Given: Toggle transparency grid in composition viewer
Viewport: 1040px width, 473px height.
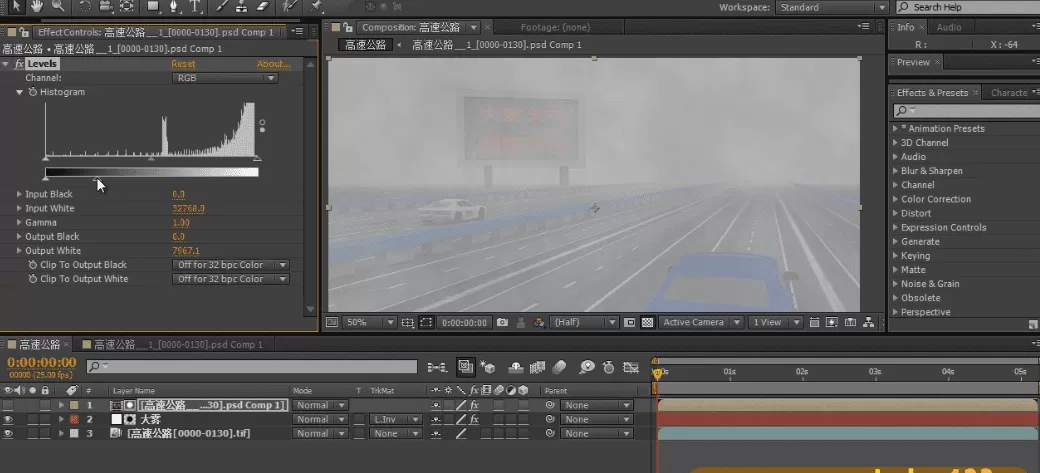Looking at the screenshot, I should (x=647, y=323).
